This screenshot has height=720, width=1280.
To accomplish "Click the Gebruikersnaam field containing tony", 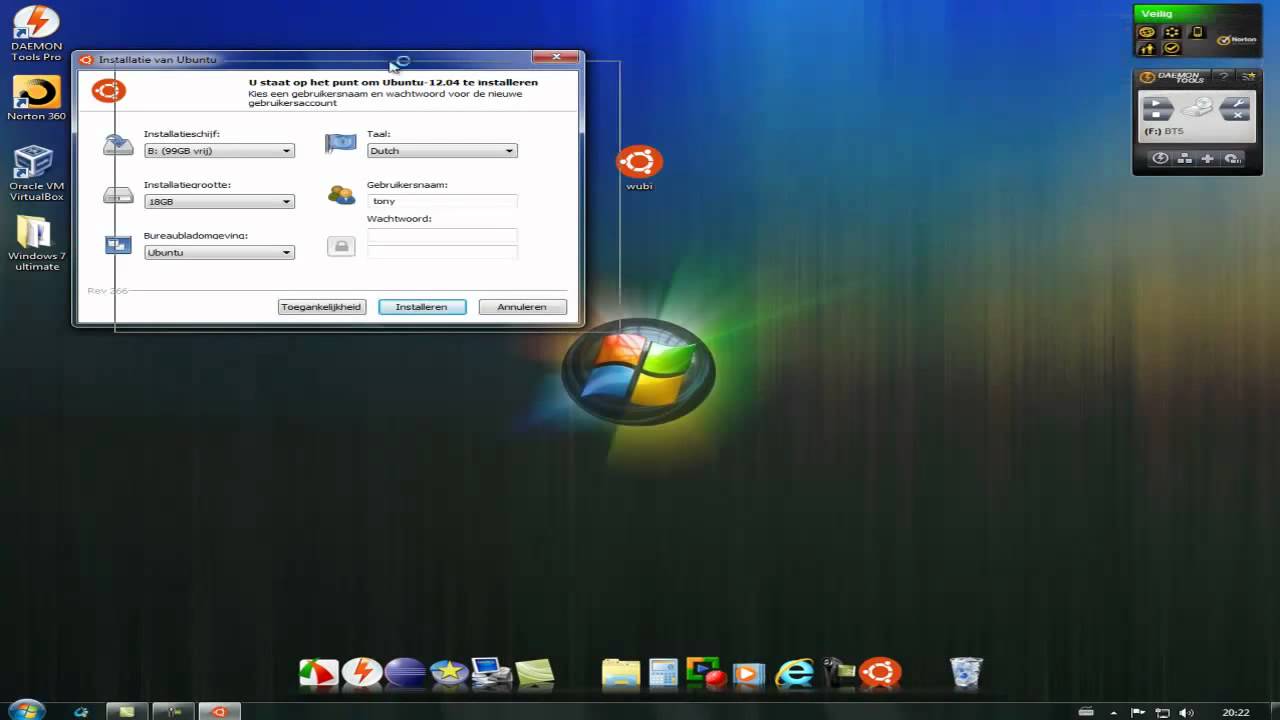I will [442, 201].
